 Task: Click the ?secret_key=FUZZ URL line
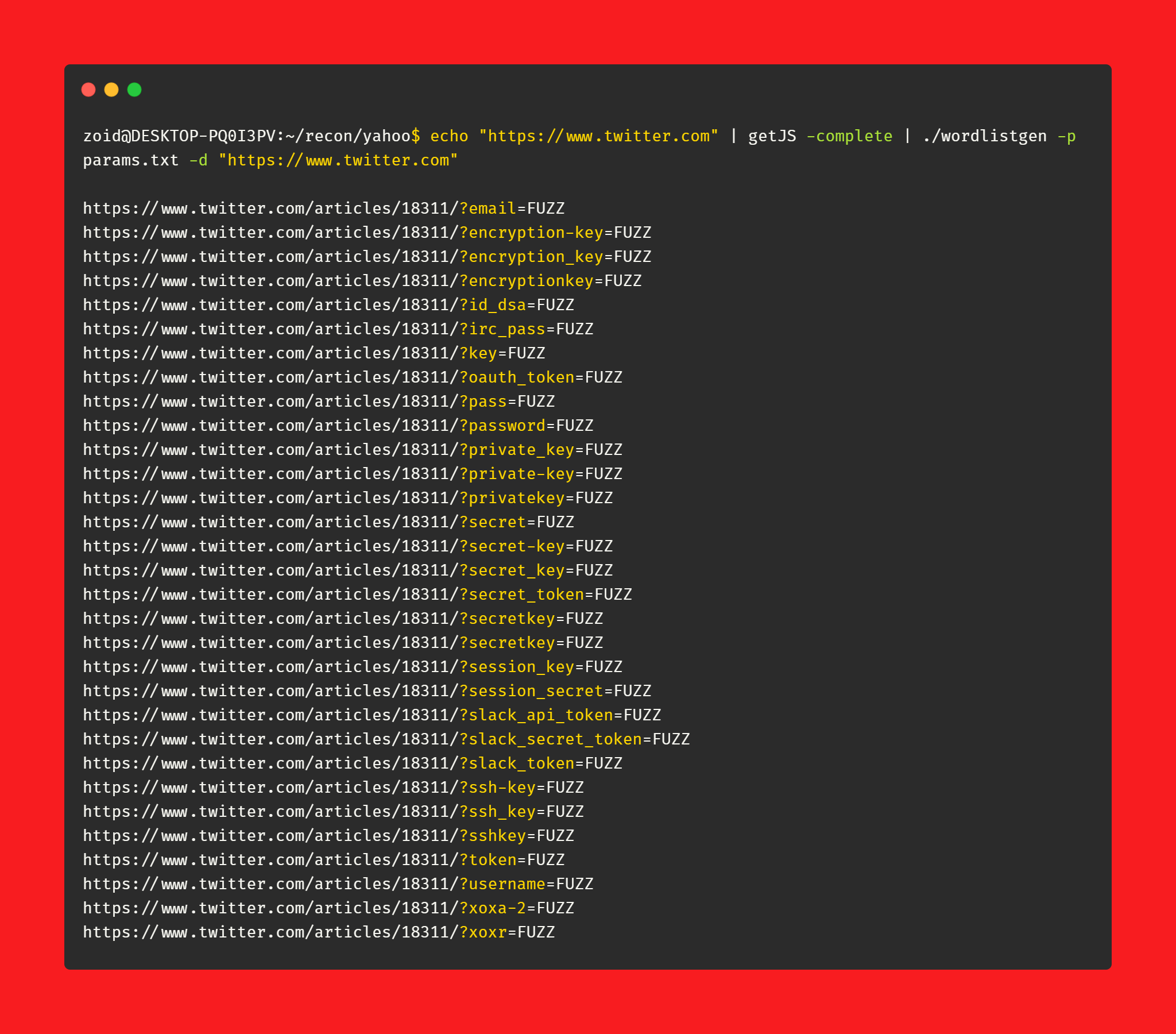348,570
